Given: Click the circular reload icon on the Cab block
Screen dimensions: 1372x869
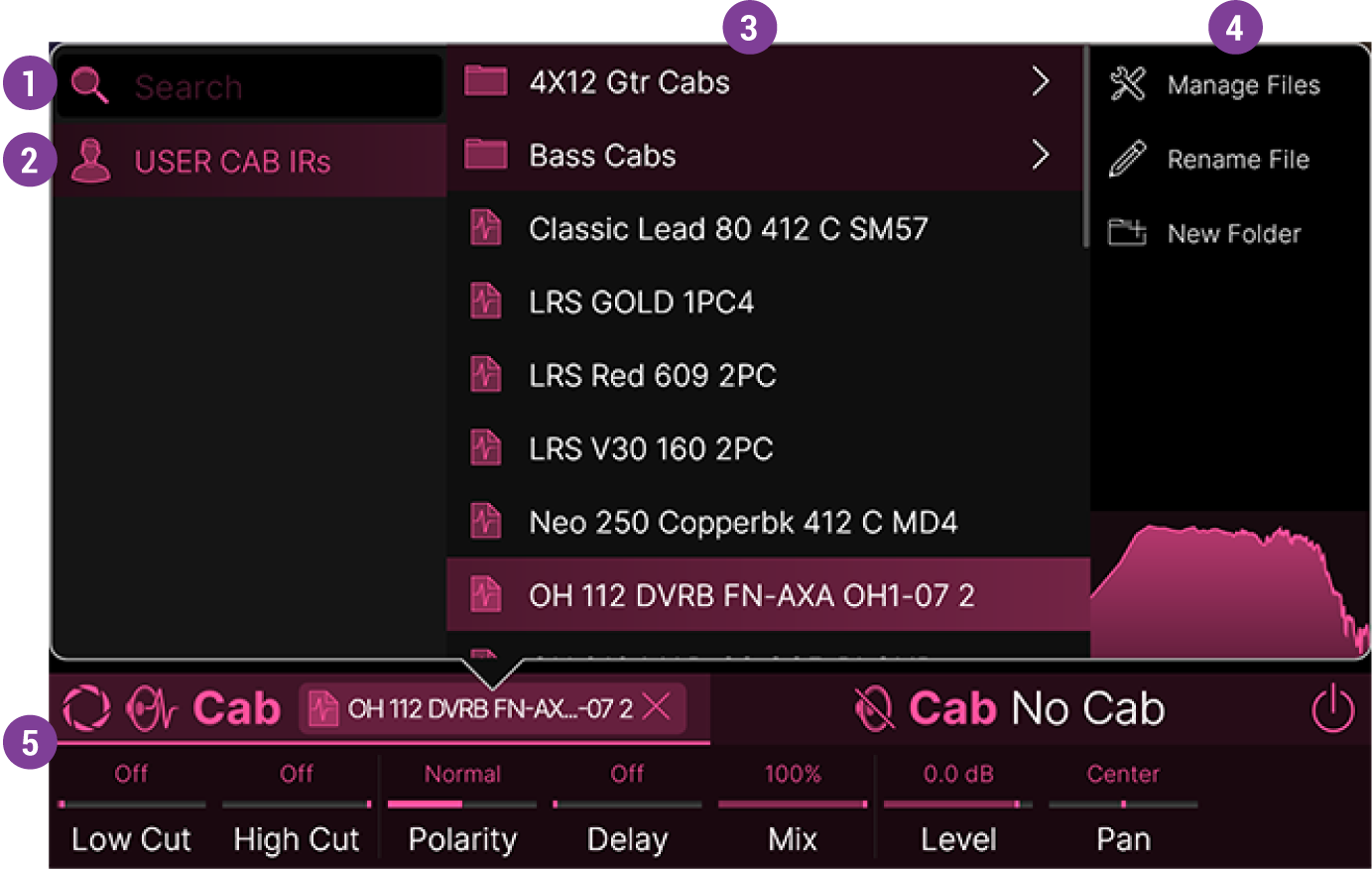Looking at the screenshot, I should 87,708.
